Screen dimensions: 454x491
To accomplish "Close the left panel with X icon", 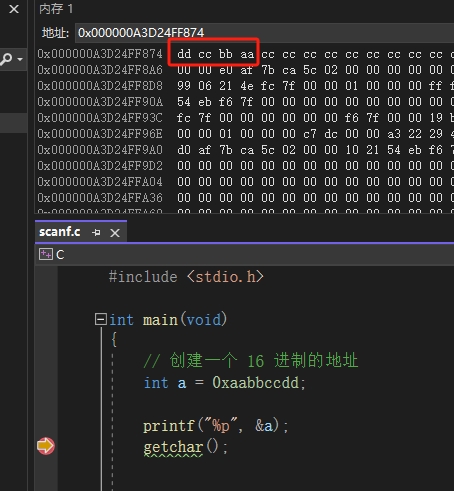I will pyautogui.click(x=14, y=9).
